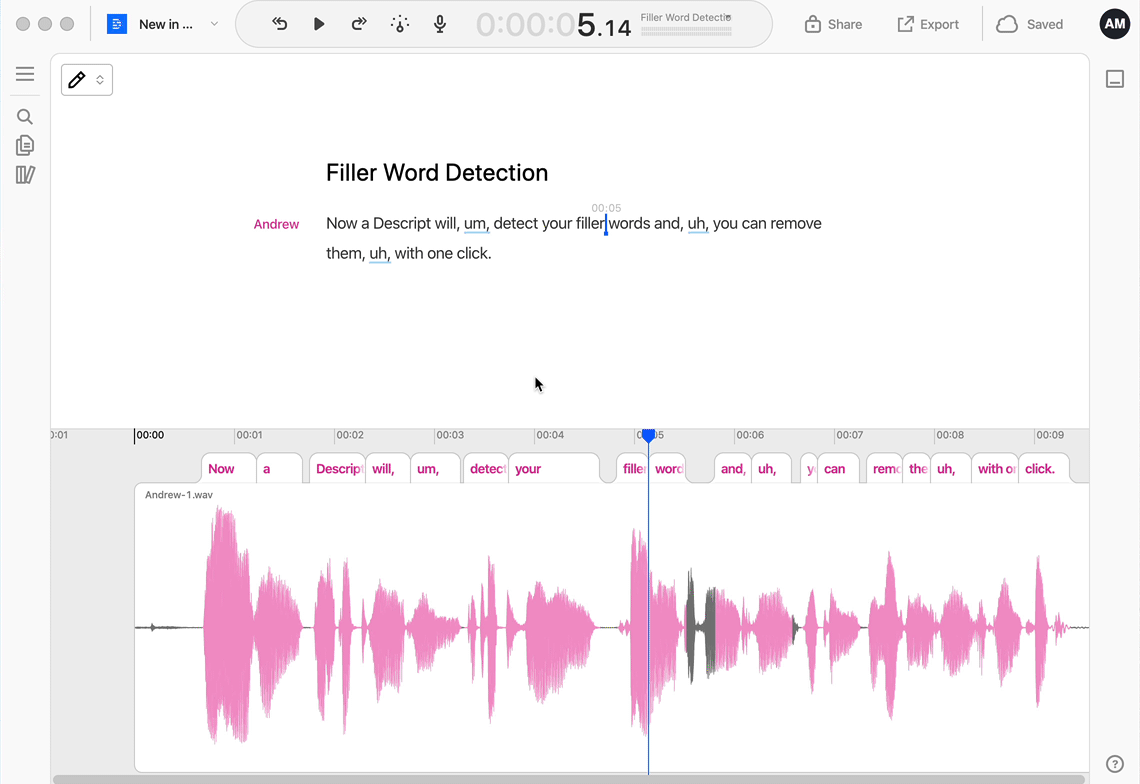The image size is (1140, 784).
Task: Start recording with the microphone icon
Action: 439,23
